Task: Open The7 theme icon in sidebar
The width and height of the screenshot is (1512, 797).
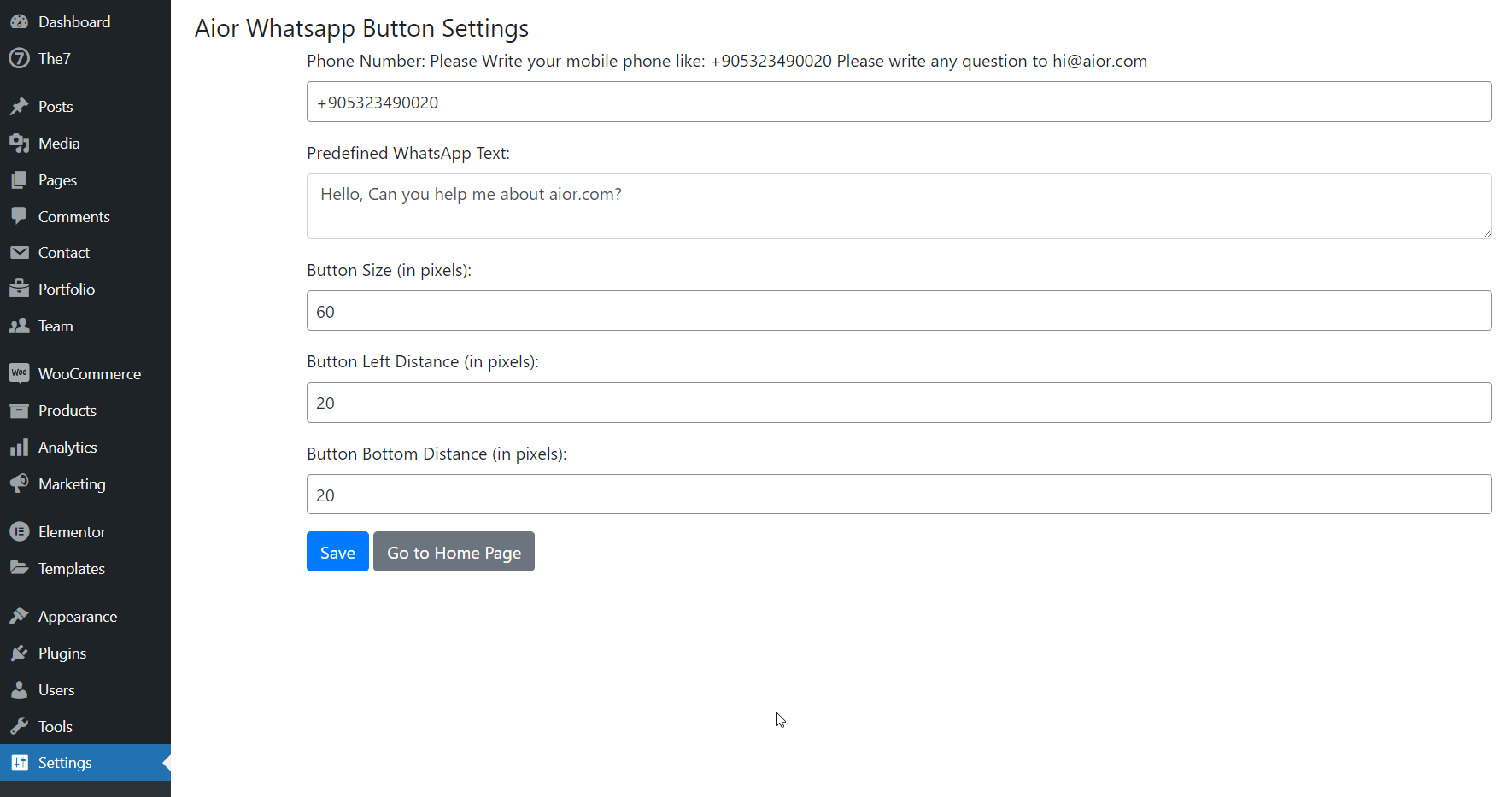Action: pyautogui.click(x=19, y=59)
